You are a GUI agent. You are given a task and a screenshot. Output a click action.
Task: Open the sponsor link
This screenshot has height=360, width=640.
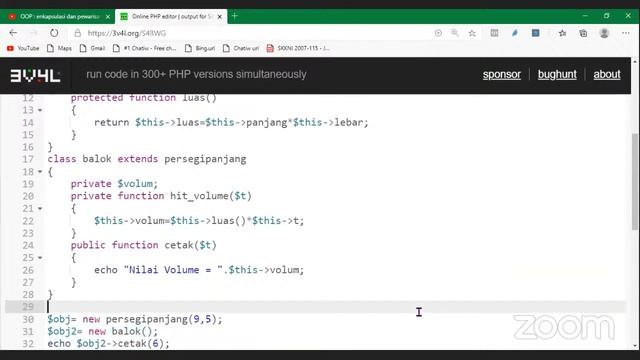pos(502,75)
